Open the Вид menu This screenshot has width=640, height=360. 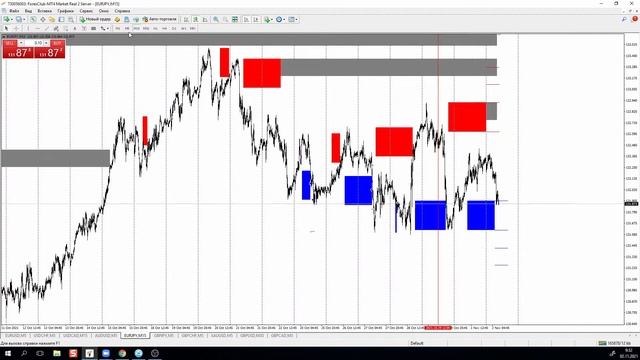click(x=28, y=11)
